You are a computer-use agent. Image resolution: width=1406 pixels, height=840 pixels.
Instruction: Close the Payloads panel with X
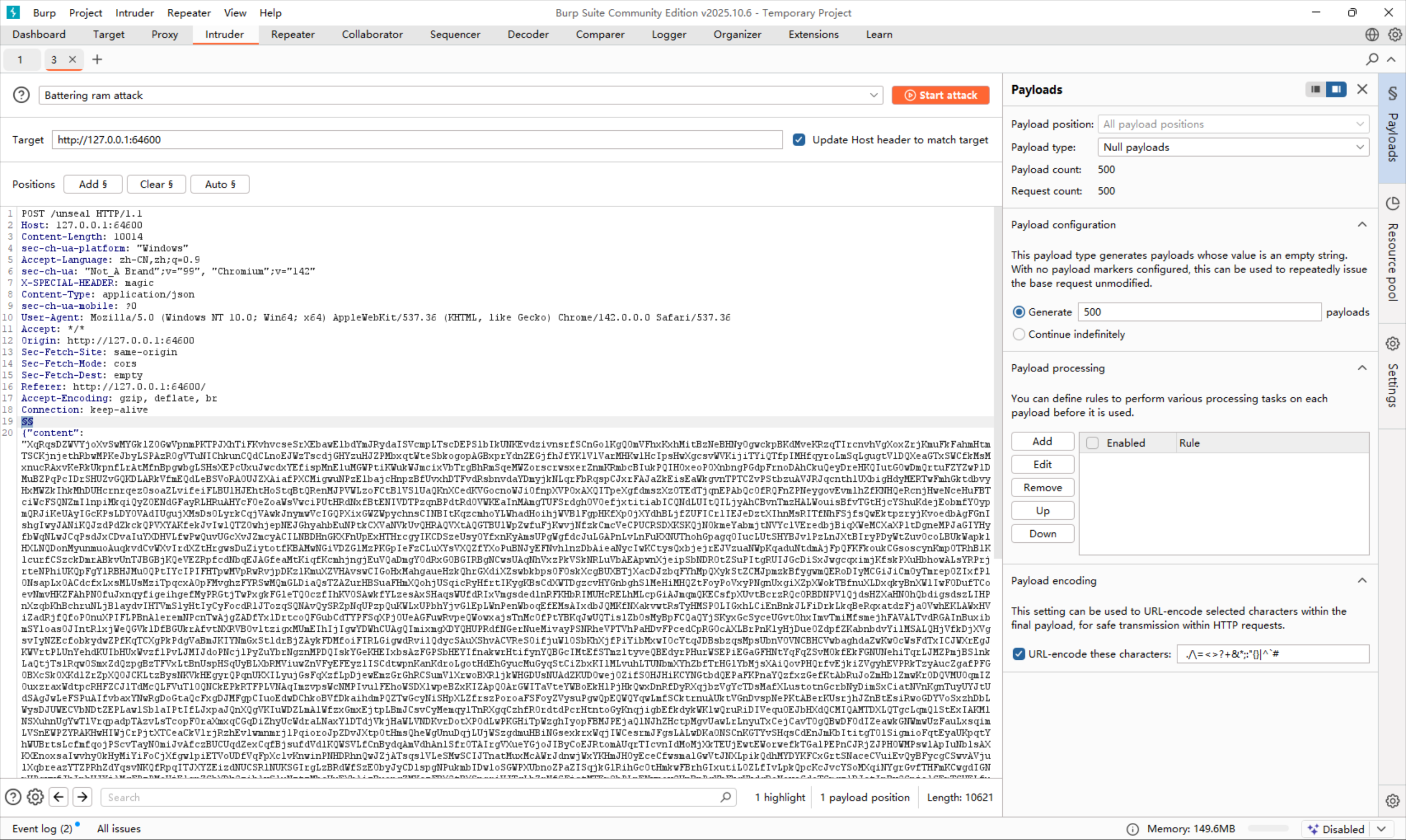click(x=1363, y=90)
